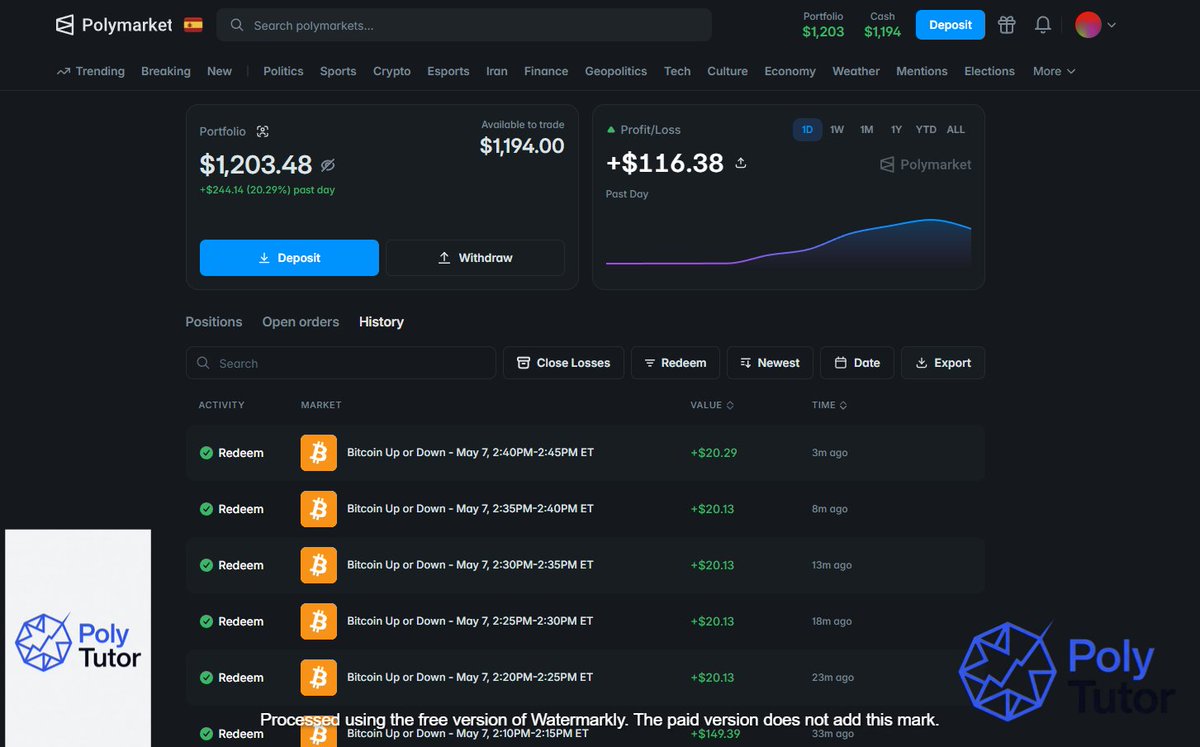Click the Spain flag icon
1200x747 pixels.
coord(193,25)
